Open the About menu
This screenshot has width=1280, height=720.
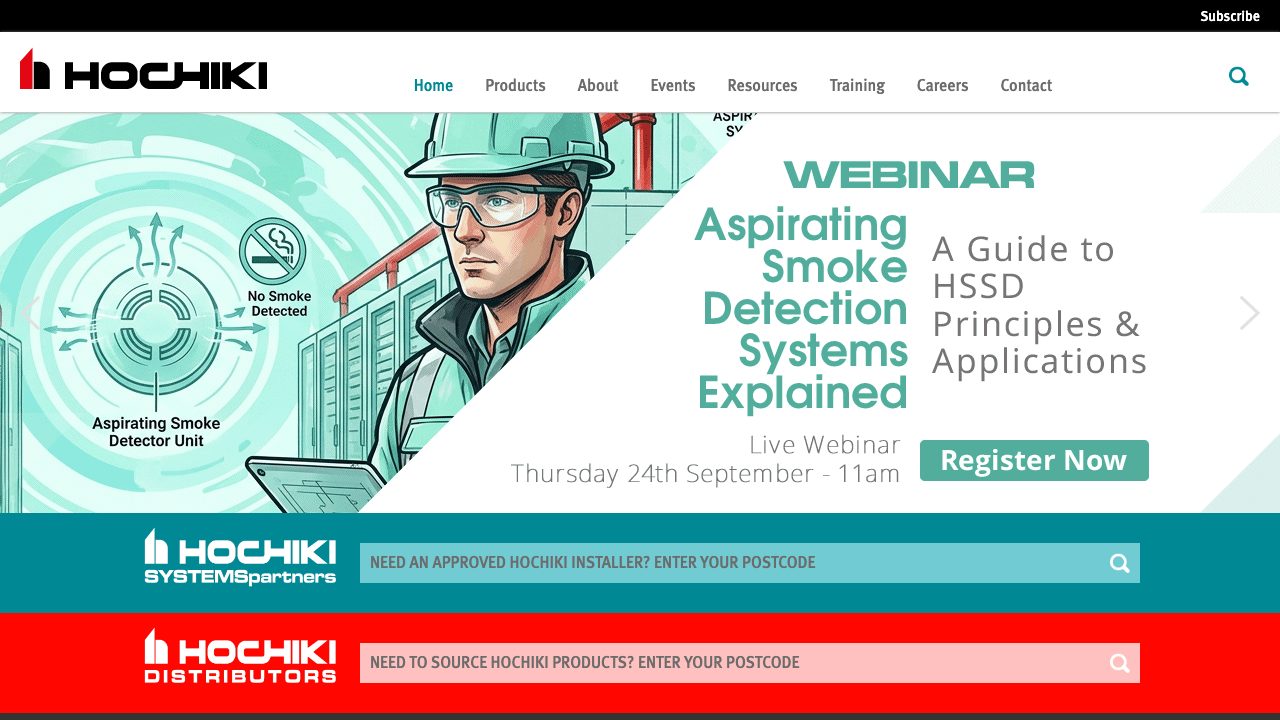pos(598,86)
